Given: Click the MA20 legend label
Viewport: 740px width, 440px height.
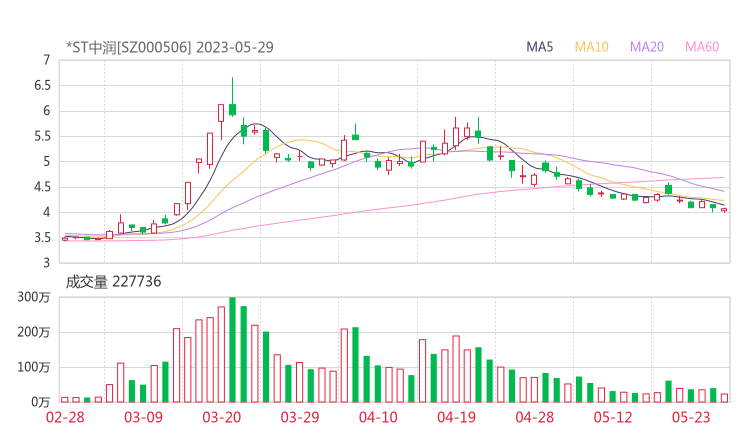Looking at the screenshot, I should click(x=647, y=47).
